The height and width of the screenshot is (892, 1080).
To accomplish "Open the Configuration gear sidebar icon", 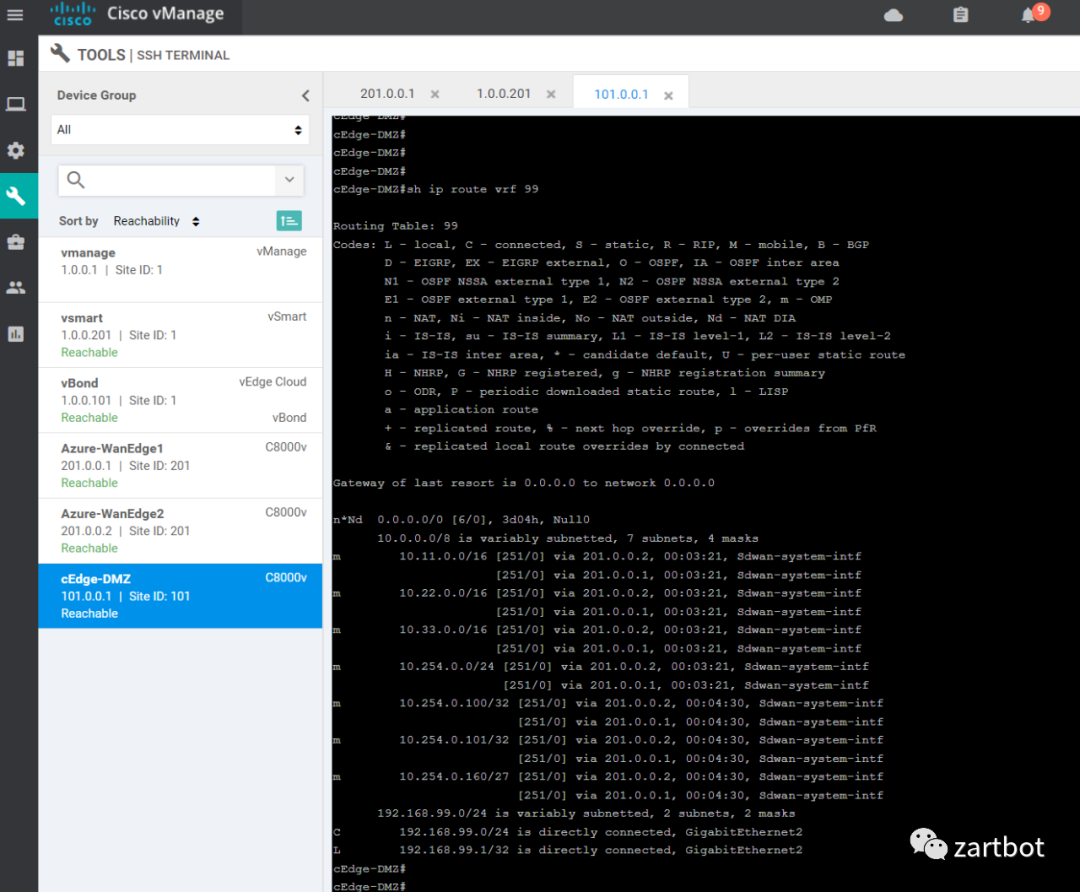I will (x=16, y=150).
